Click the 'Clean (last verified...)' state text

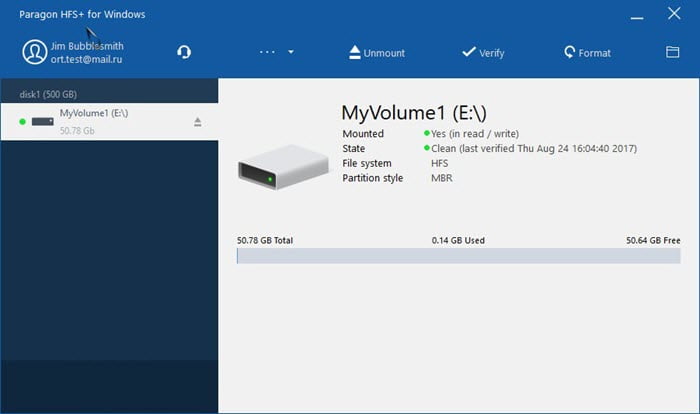(x=534, y=148)
